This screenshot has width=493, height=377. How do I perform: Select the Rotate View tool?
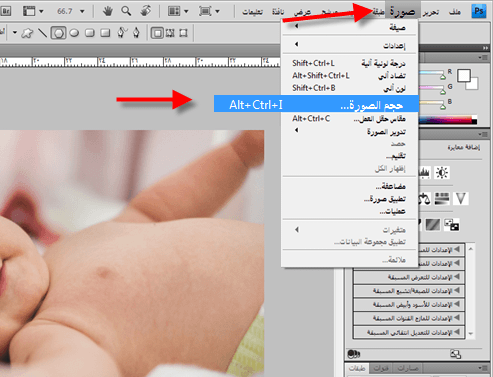[x=145, y=11]
